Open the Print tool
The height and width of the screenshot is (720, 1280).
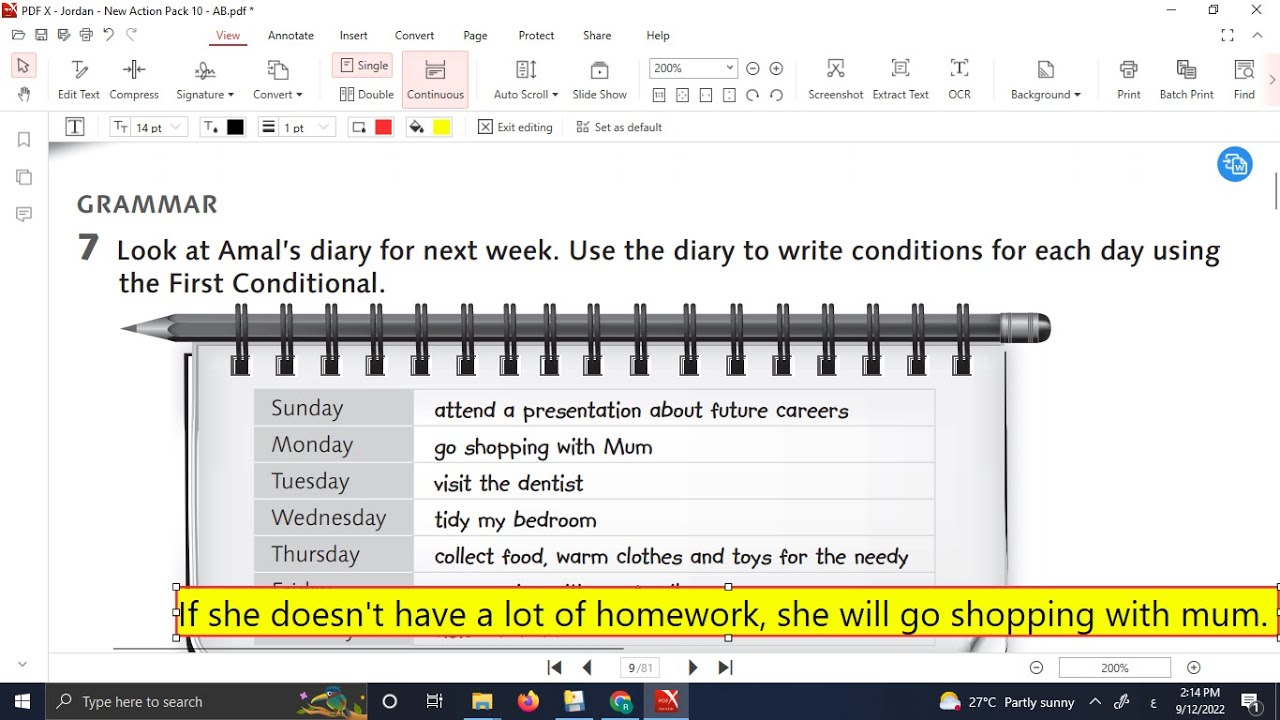pos(1129,80)
